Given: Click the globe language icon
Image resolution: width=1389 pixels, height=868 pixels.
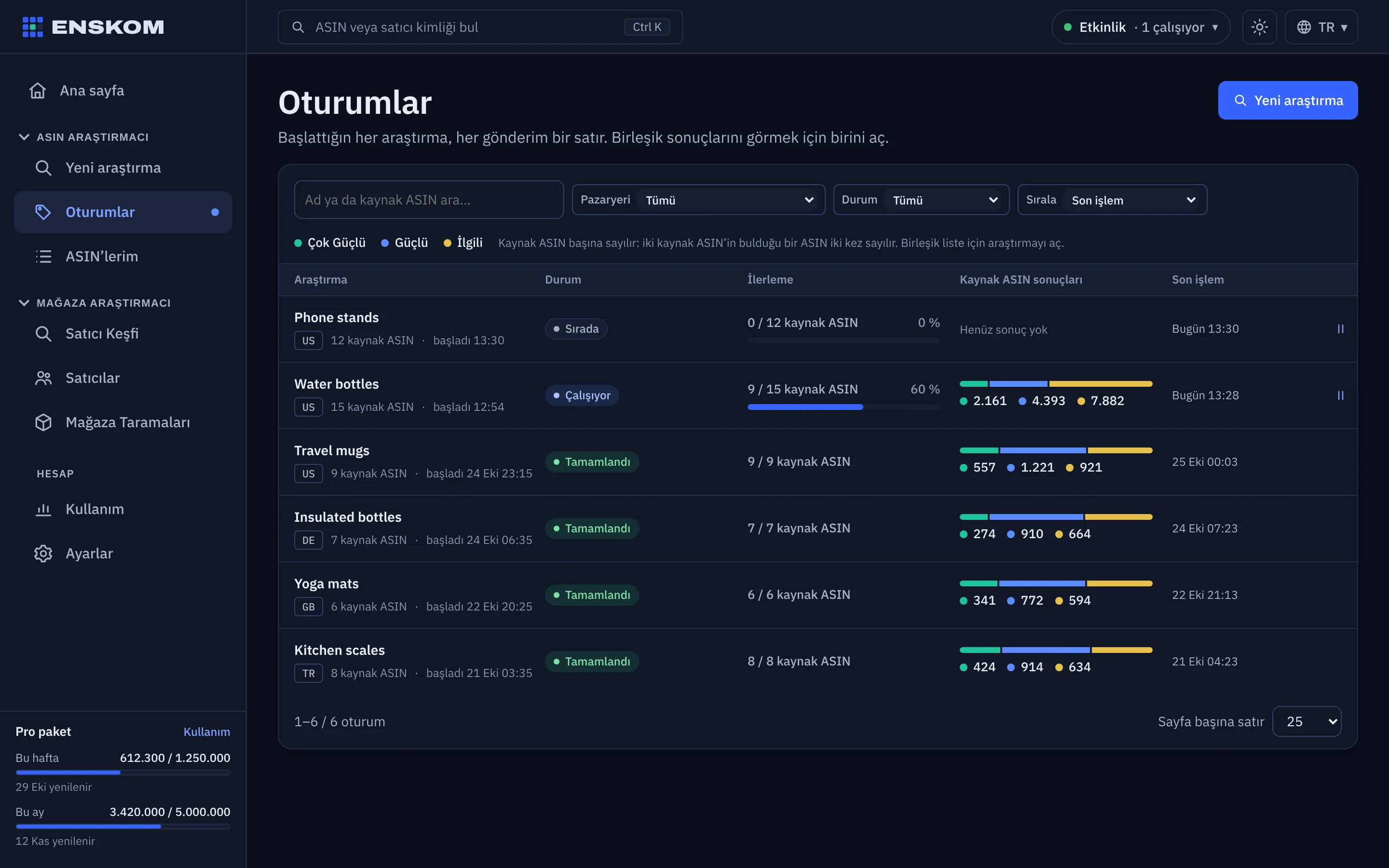Looking at the screenshot, I should pyautogui.click(x=1304, y=27).
